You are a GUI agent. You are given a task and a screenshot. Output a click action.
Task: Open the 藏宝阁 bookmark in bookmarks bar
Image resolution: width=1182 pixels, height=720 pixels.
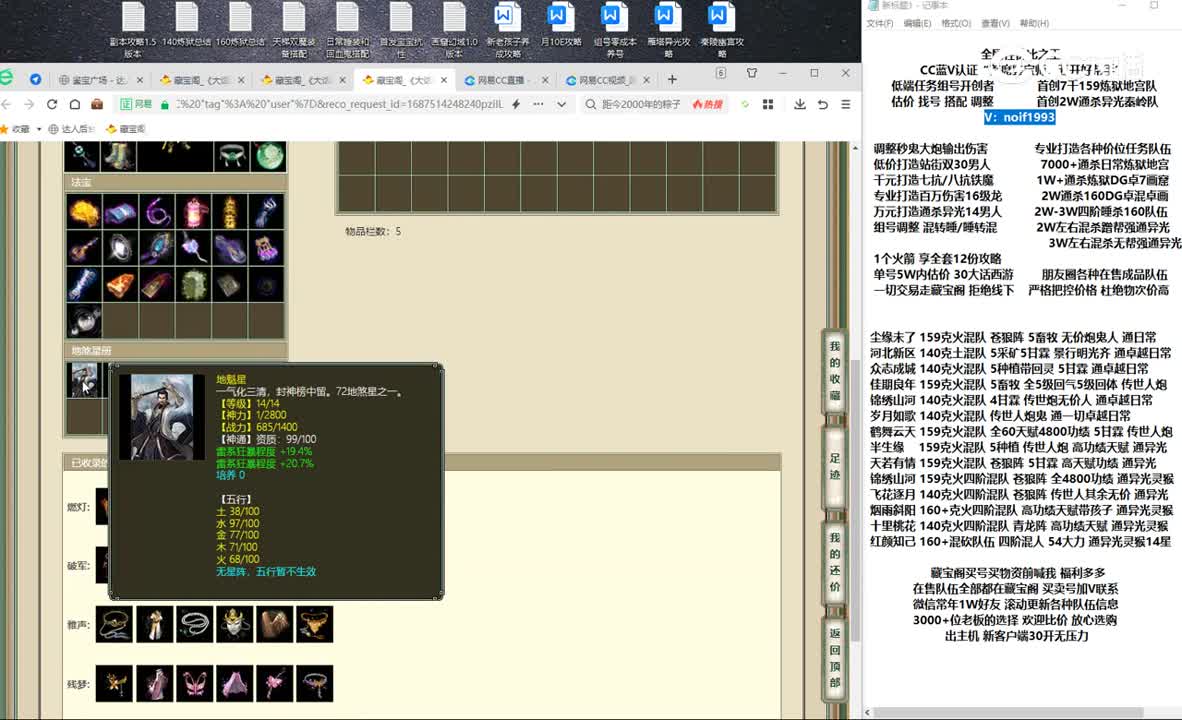(x=126, y=129)
